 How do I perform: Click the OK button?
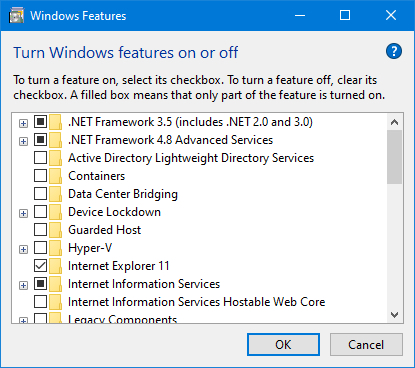click(x=283, y=345)
